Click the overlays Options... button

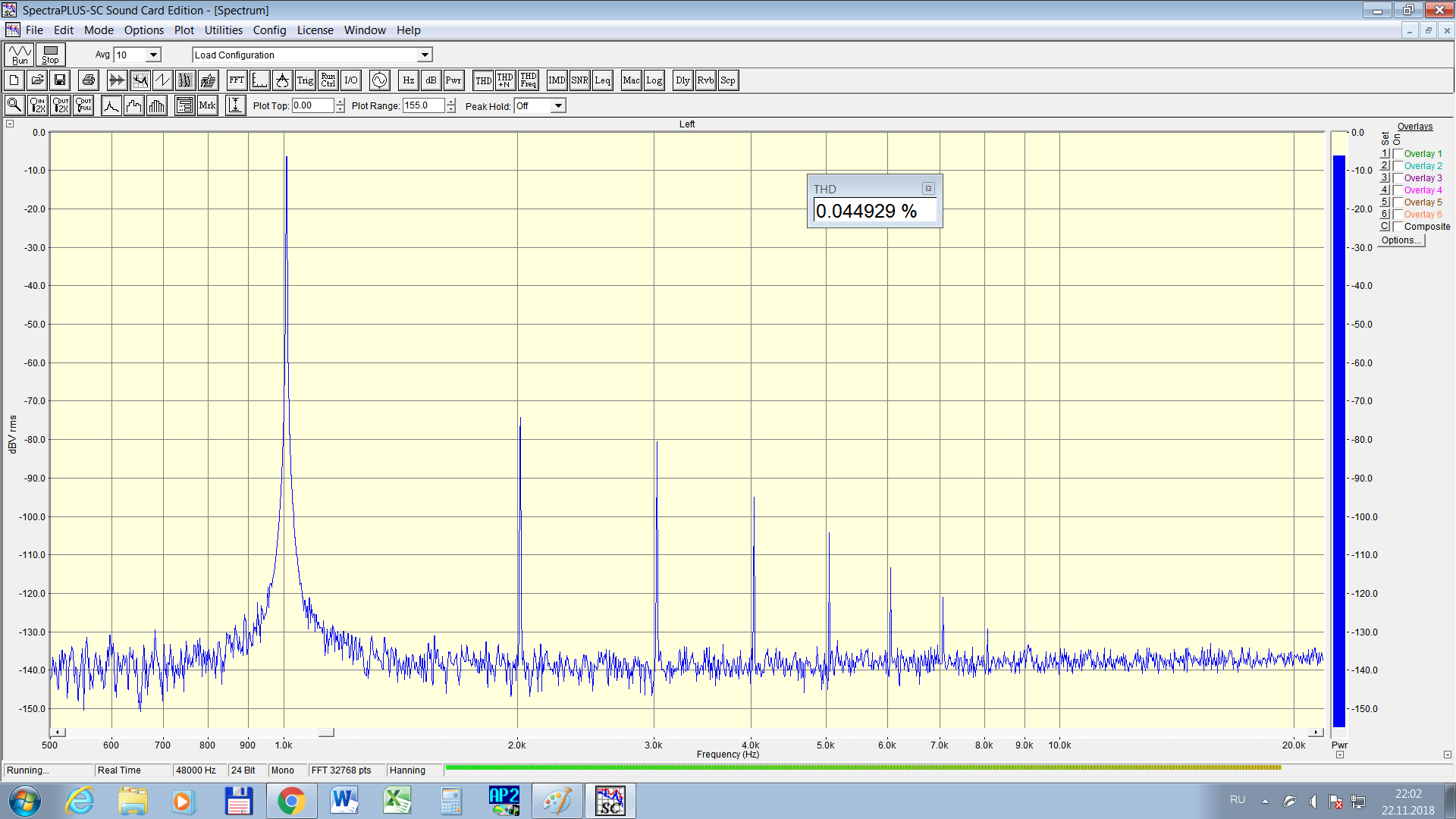[x=1401, y=240]
